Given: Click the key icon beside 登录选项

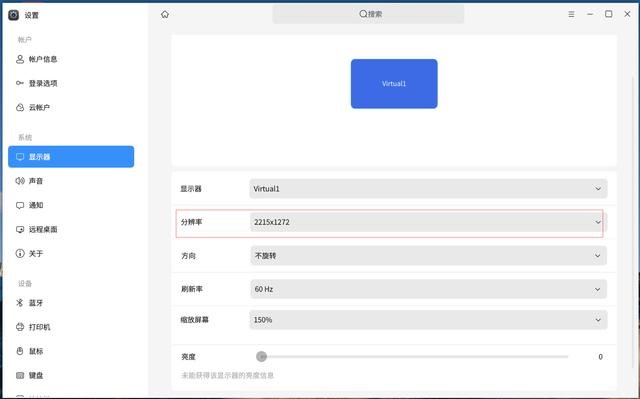Looking at the screenshot, I should point(20,83).
